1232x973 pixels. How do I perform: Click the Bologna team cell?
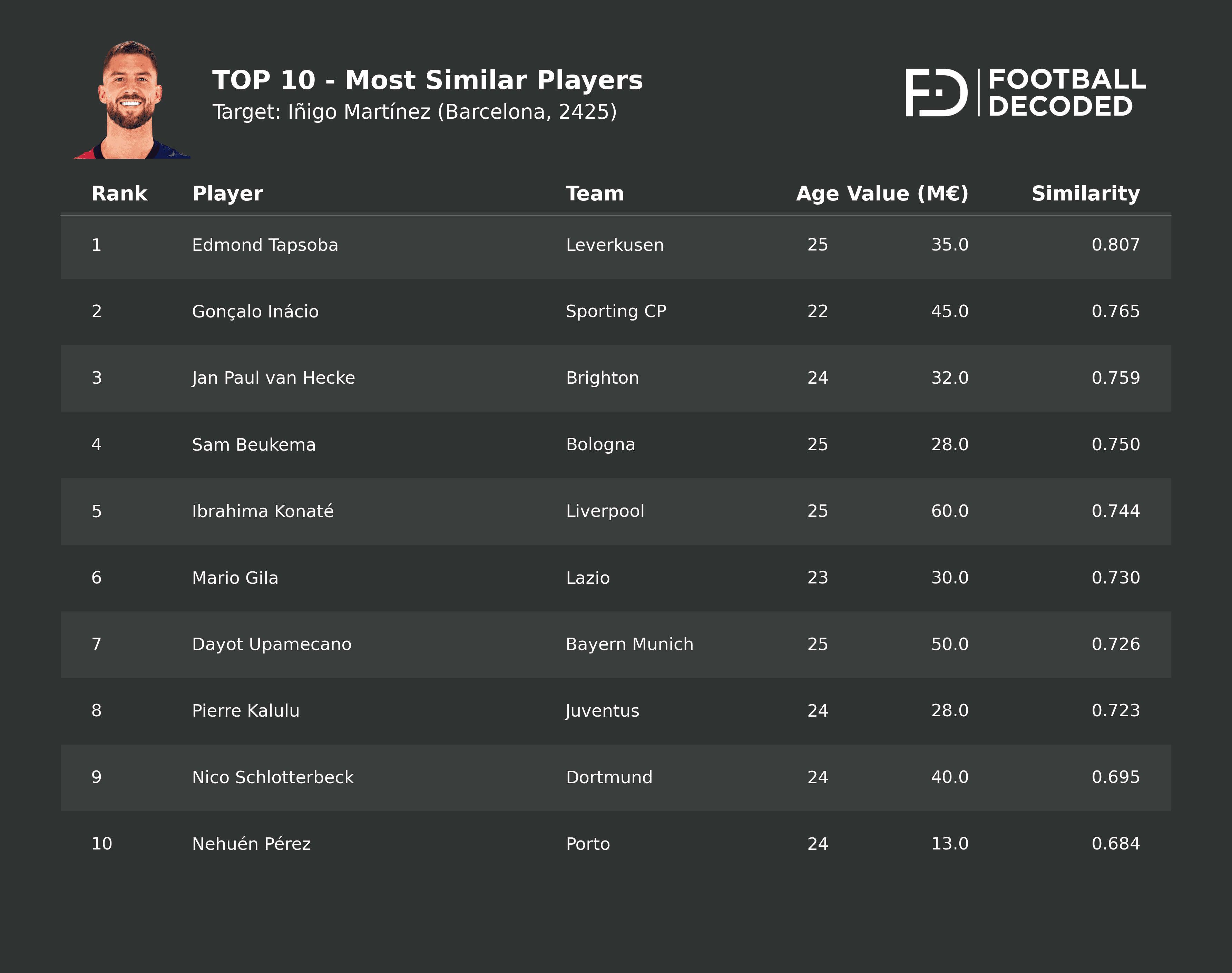coord(600,444)
